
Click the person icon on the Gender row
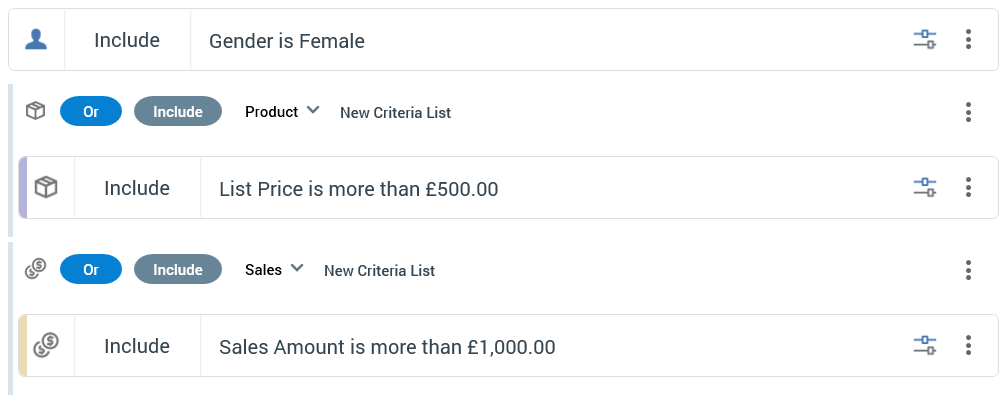coord(37,40)
